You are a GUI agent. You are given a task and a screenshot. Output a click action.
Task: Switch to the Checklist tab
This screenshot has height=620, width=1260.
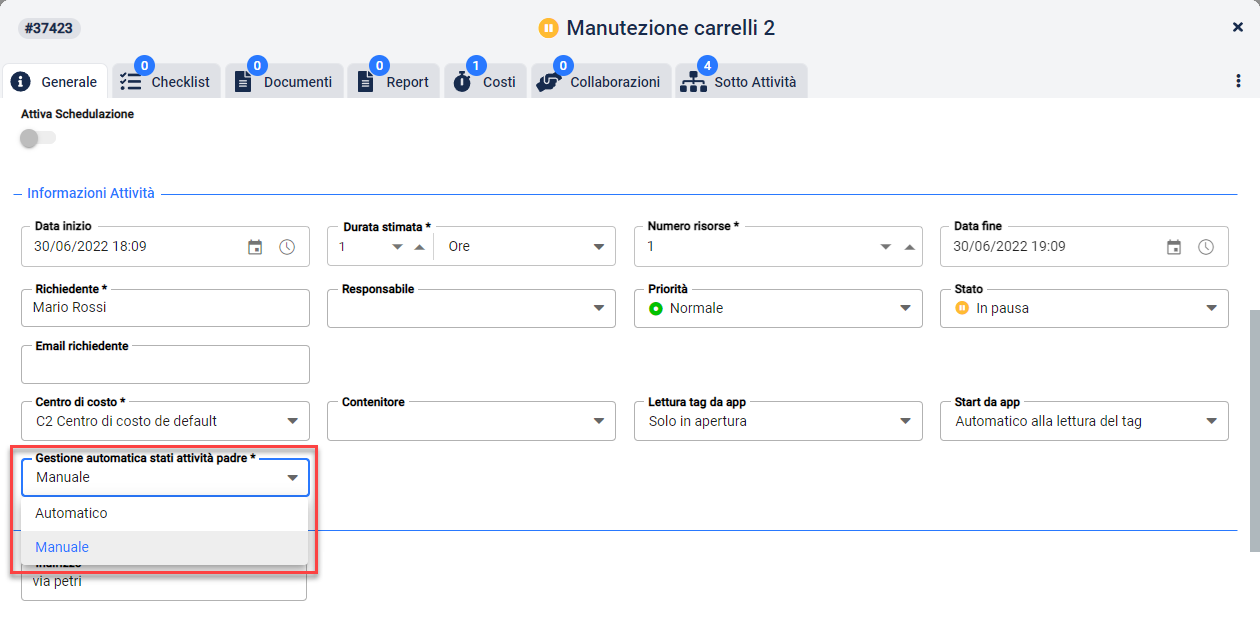[165, 81]
